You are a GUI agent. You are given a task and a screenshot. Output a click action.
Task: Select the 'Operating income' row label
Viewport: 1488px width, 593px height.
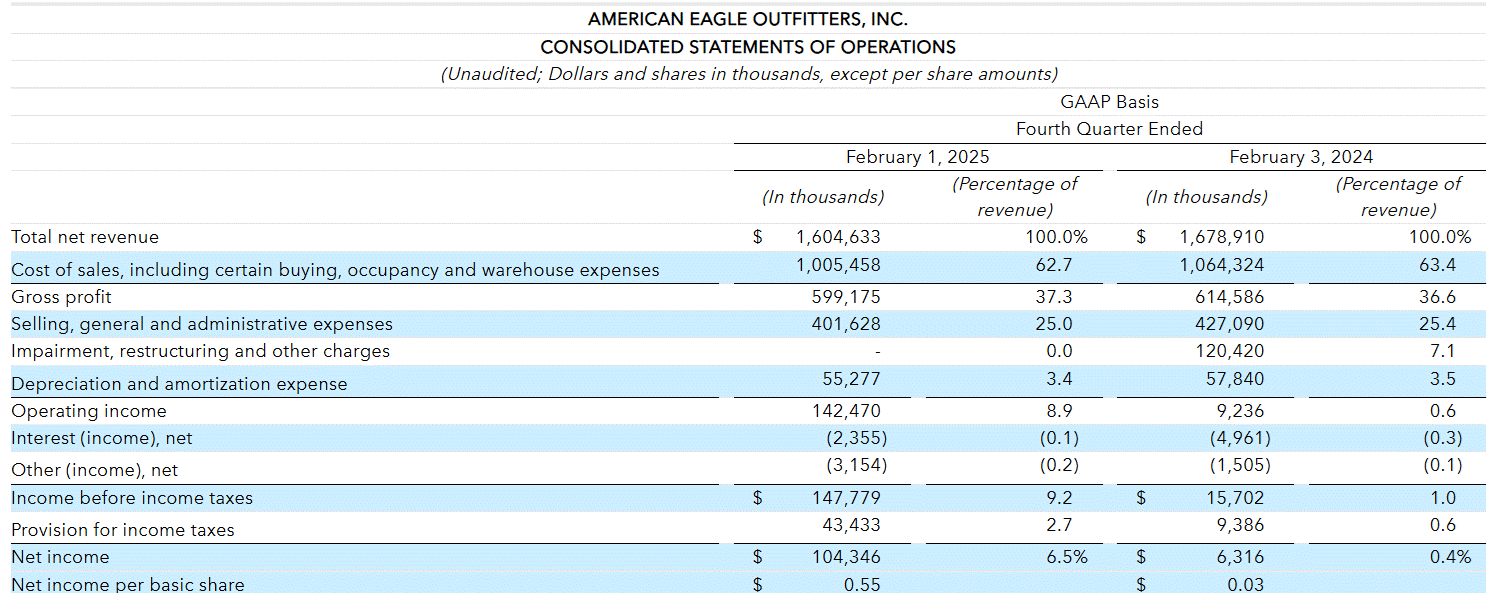[x=89, y=411]
